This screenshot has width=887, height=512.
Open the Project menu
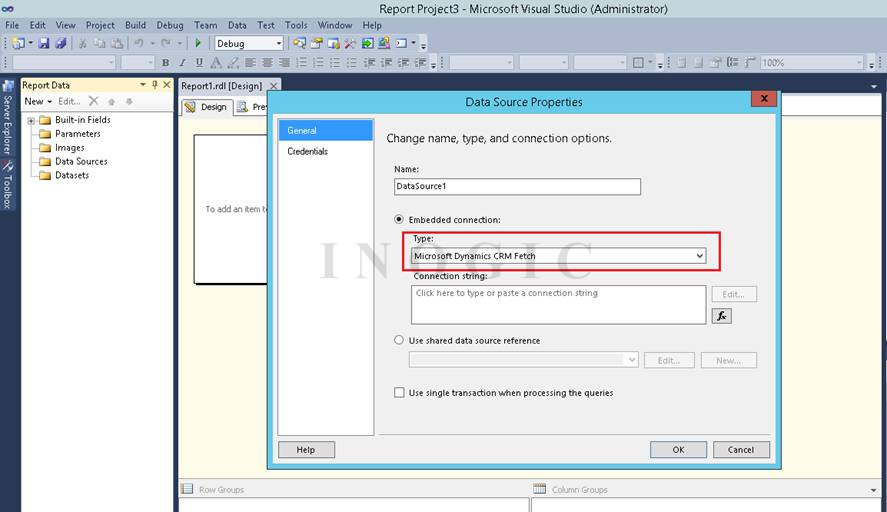click(x=100, y=25)
